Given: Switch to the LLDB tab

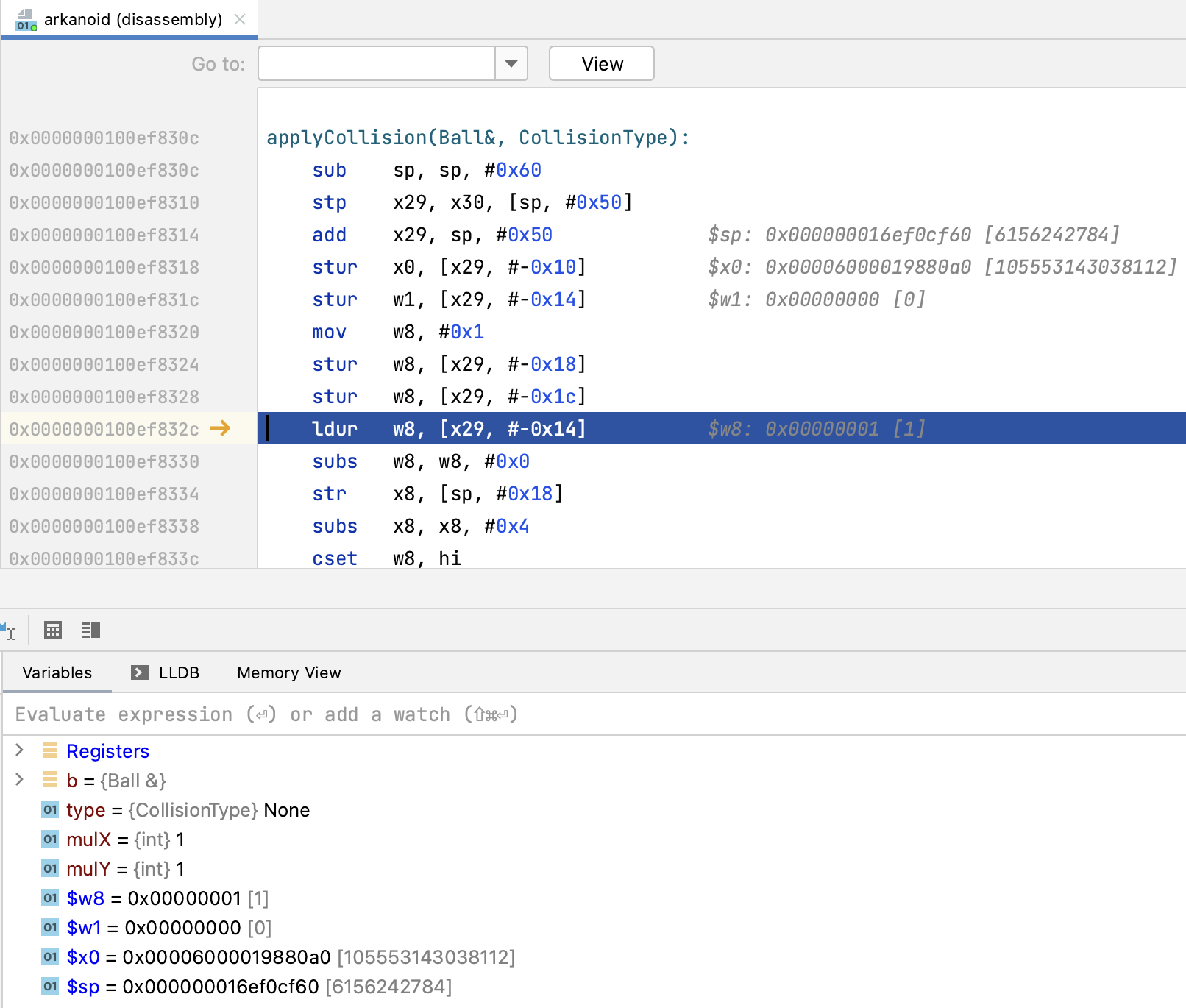Looking at the screenshot, I should pos(178,672).
